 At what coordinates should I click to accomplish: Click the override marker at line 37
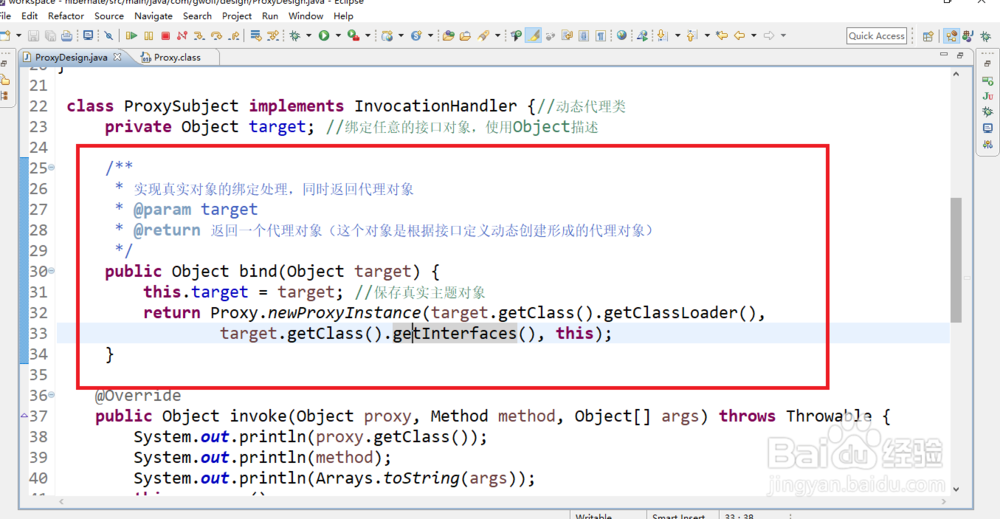tap(24, 416)
